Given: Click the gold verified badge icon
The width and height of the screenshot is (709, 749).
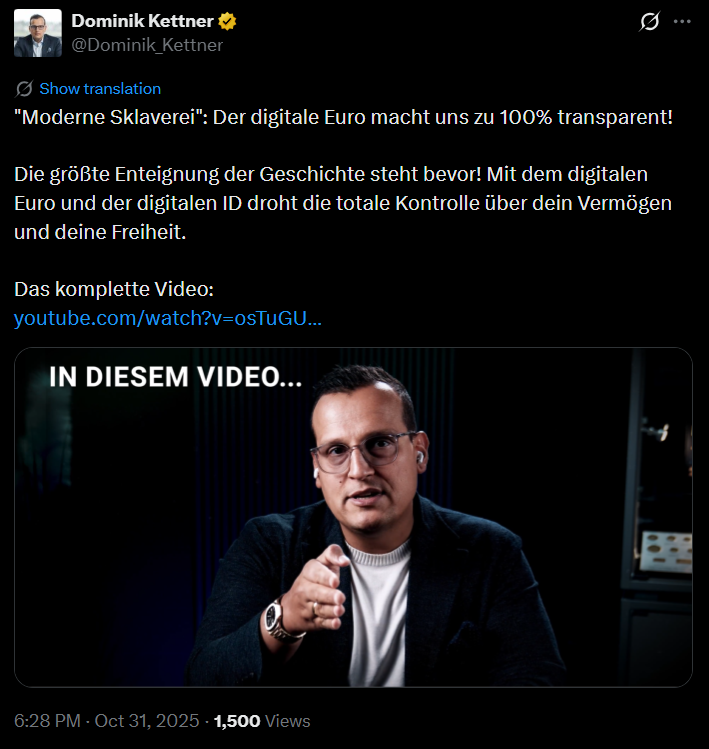Looking at the screenshot, I should (x=227, y=21).
